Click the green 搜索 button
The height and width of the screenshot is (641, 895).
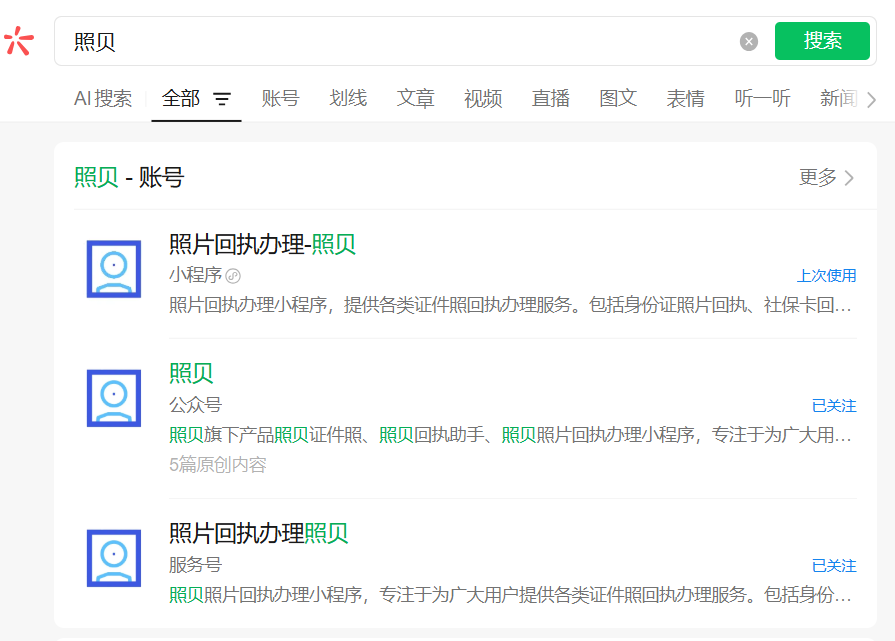click(822, 41)
